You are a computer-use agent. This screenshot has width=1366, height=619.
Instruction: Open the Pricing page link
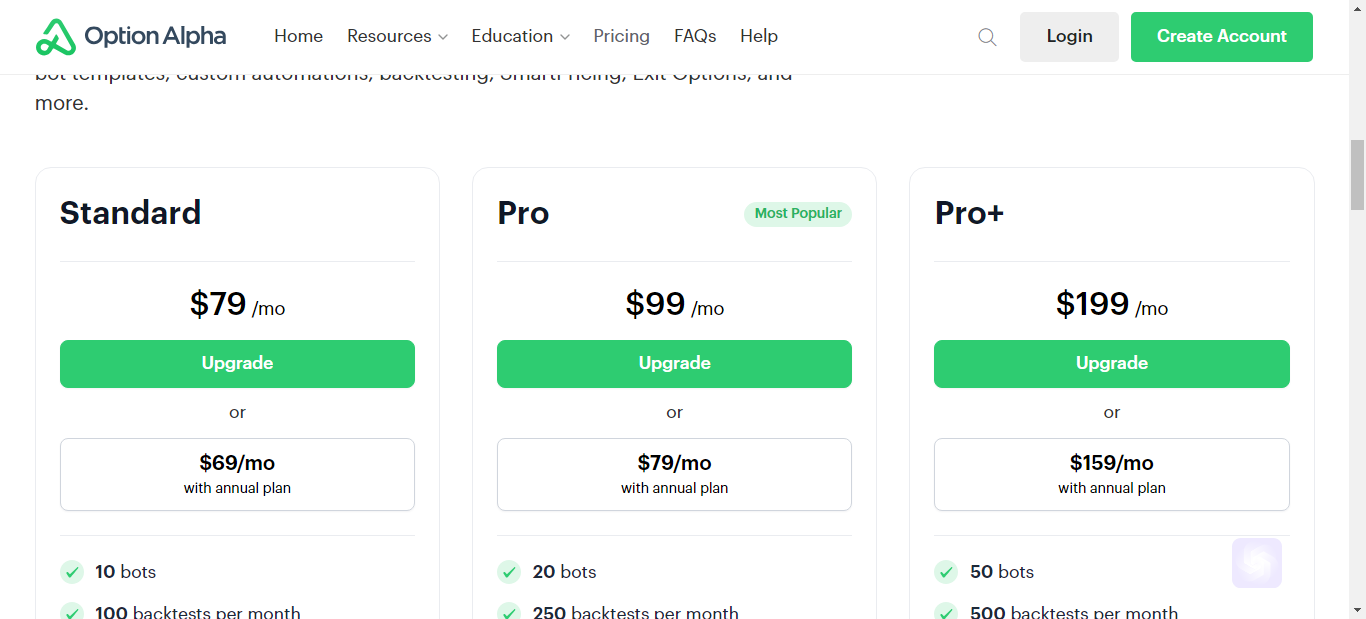pos(621,36)
